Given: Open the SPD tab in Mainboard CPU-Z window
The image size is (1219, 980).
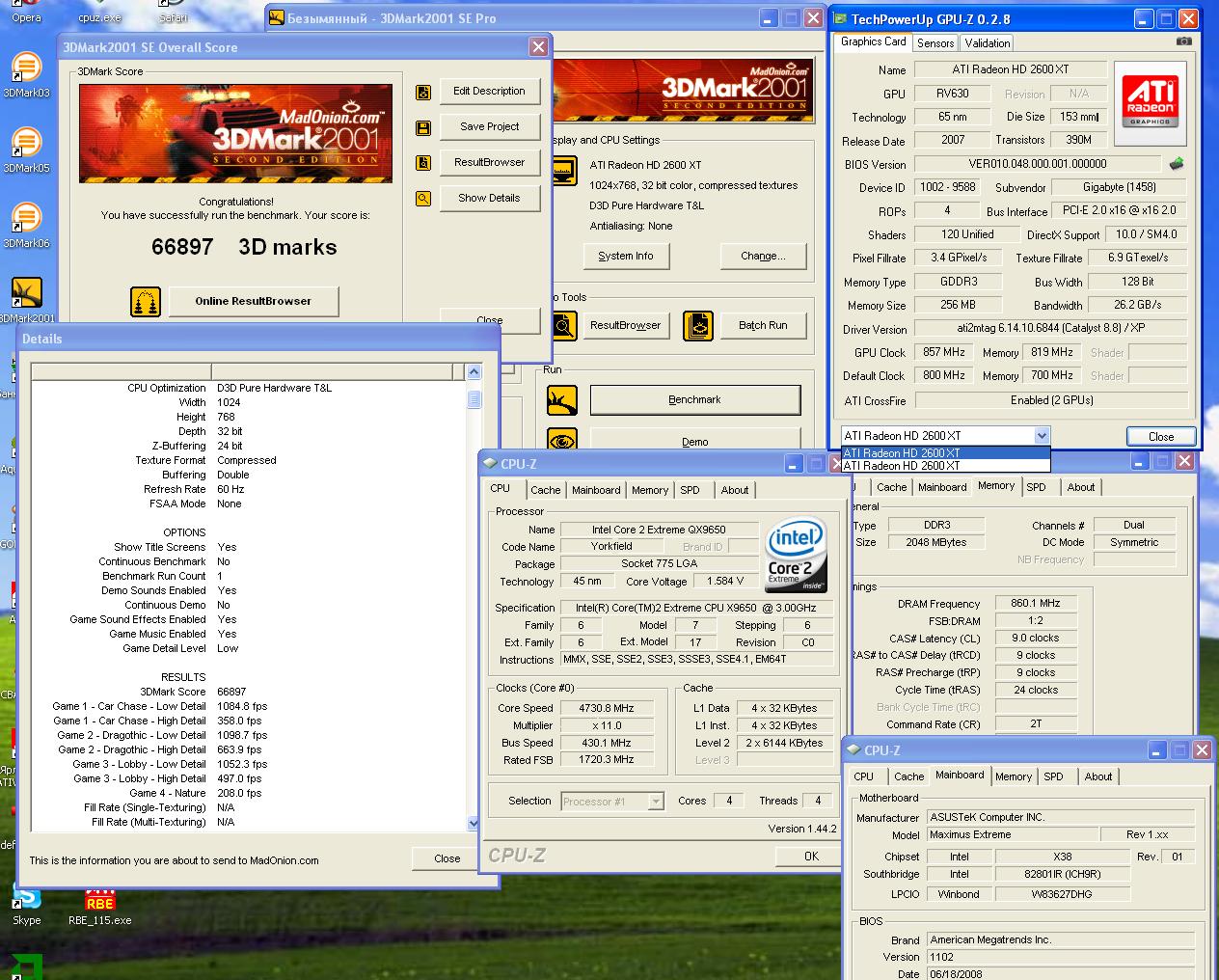Looking at the screenshot, I should pos(1053,776).
